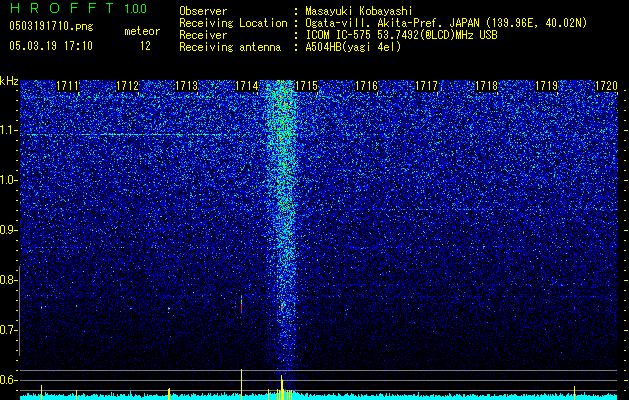Click the kHz axis unit label
The image size is (629, 400).
click(9, 81)
